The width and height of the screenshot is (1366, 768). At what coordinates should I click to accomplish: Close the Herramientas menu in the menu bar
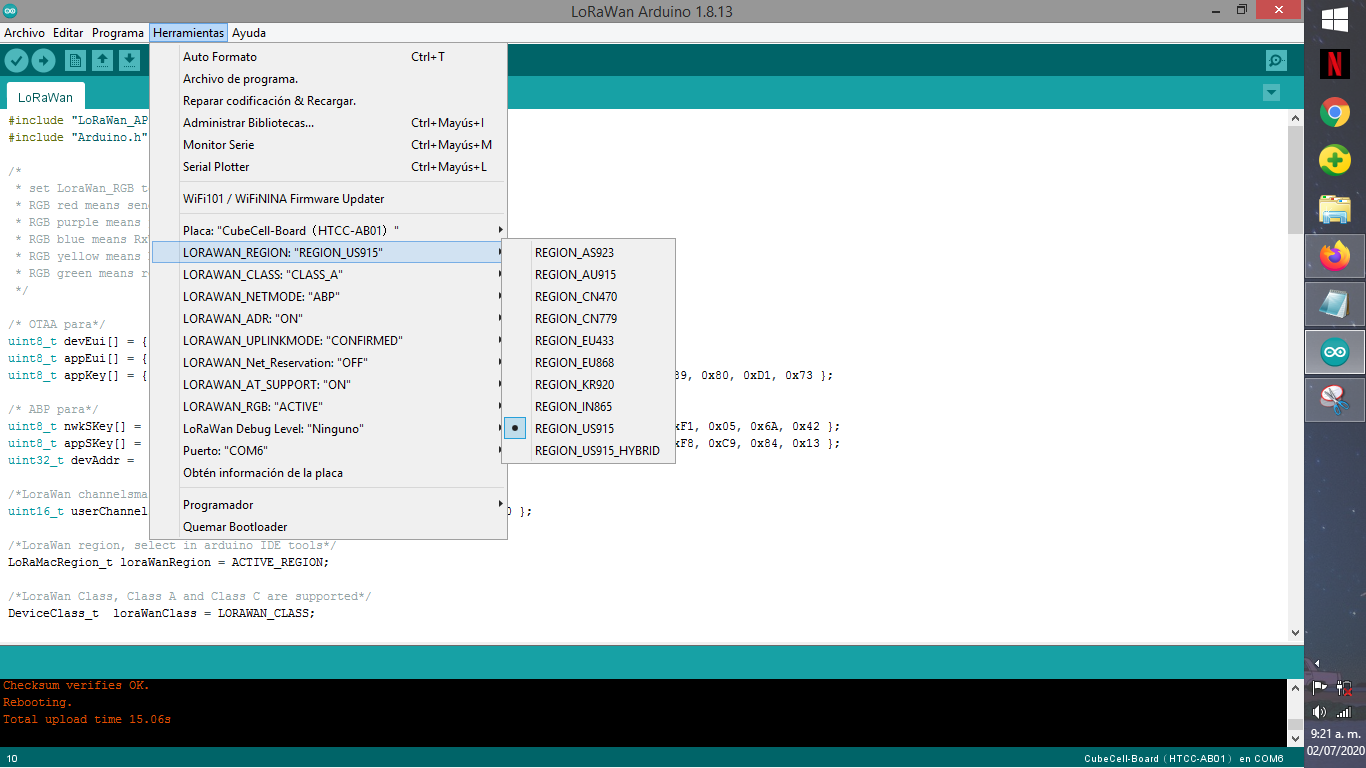click(188, 33)
